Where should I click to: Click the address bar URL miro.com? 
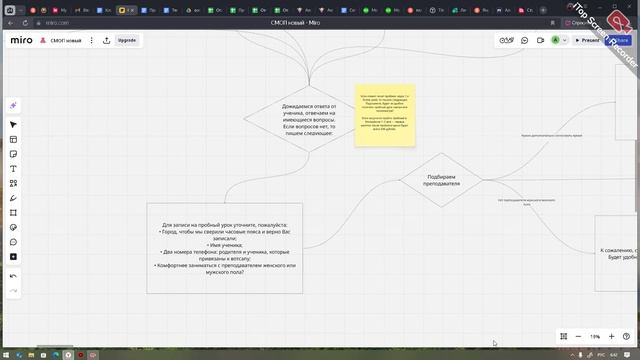57,23
